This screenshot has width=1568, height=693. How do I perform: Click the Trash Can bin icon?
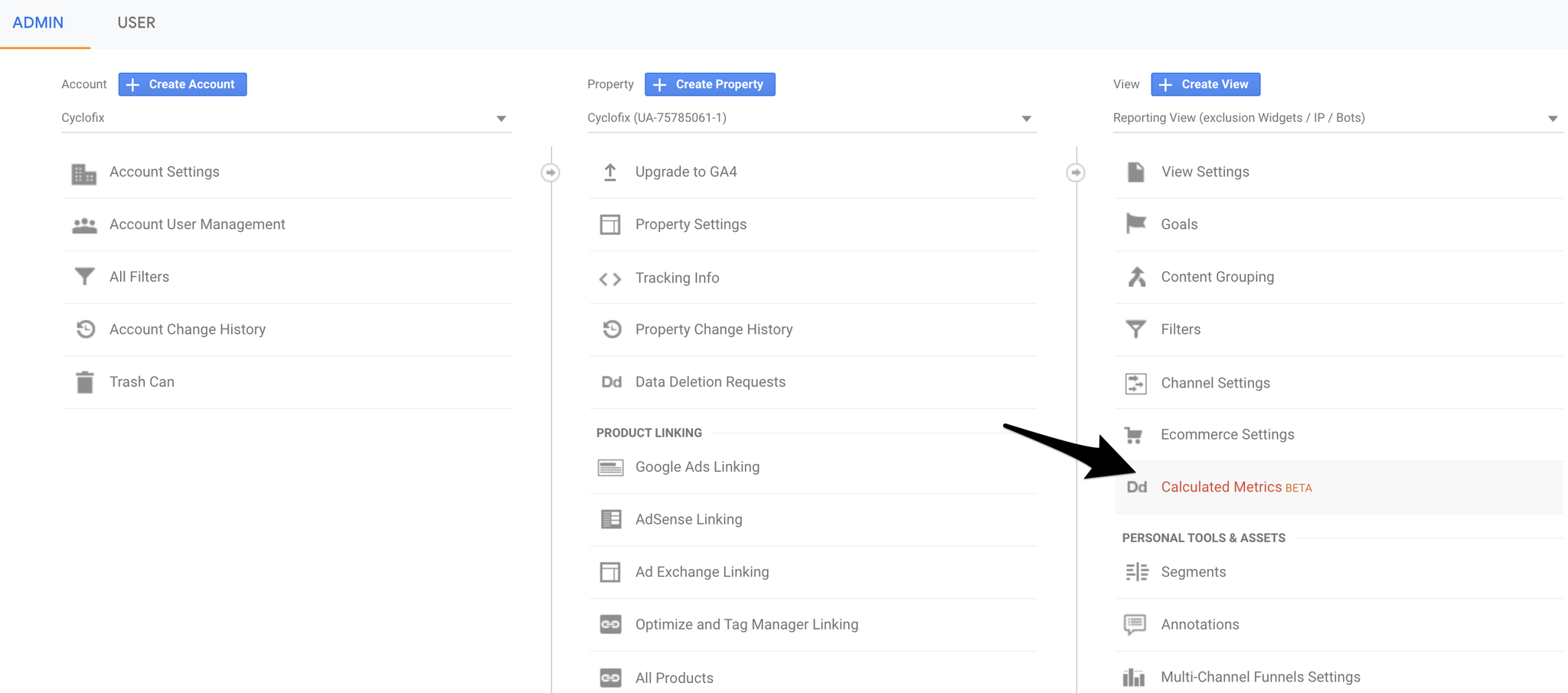tap(85, 381)
